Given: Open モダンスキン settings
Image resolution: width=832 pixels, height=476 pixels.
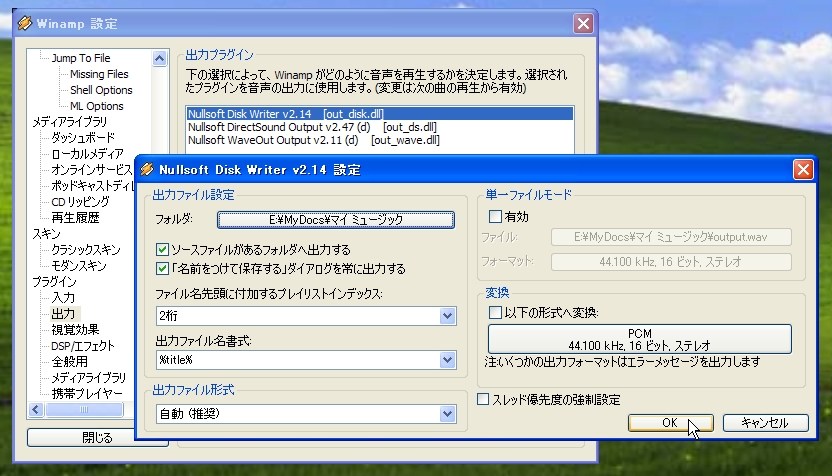Looking at the screenshot, I should click(x=79, y=265).
